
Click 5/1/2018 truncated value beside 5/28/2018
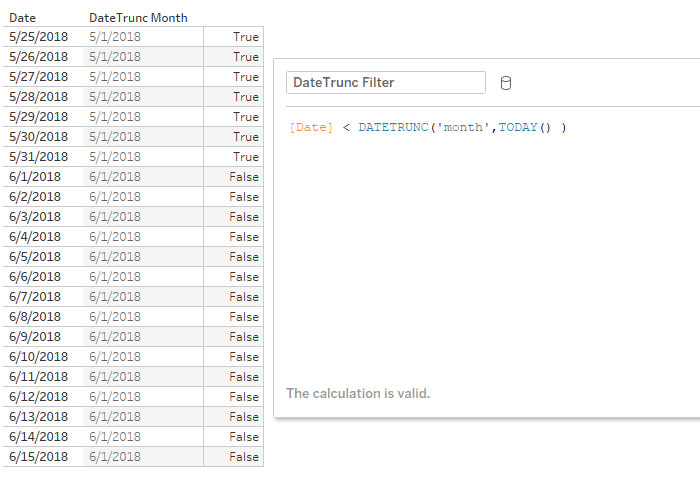click(x=115, y=97)
